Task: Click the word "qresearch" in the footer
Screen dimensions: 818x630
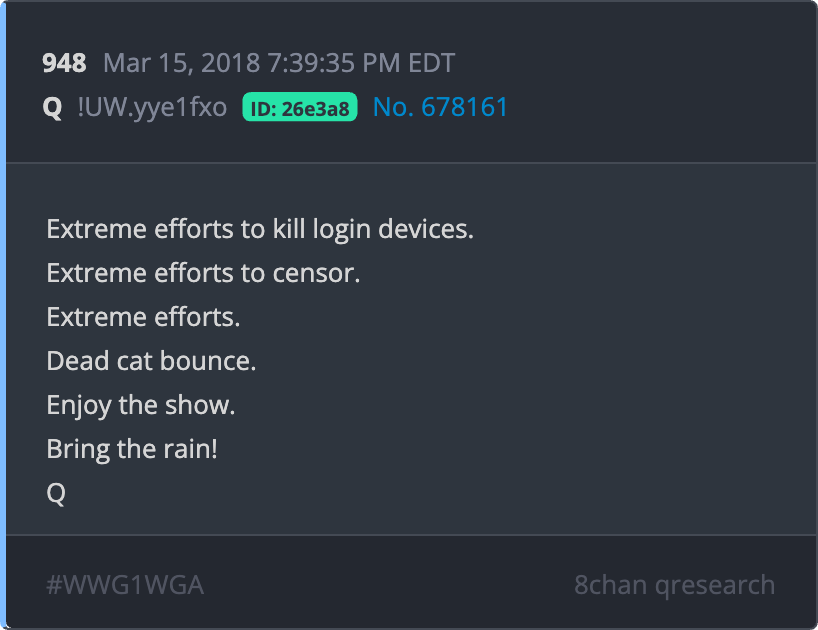Action: click(x=715, y=586)
